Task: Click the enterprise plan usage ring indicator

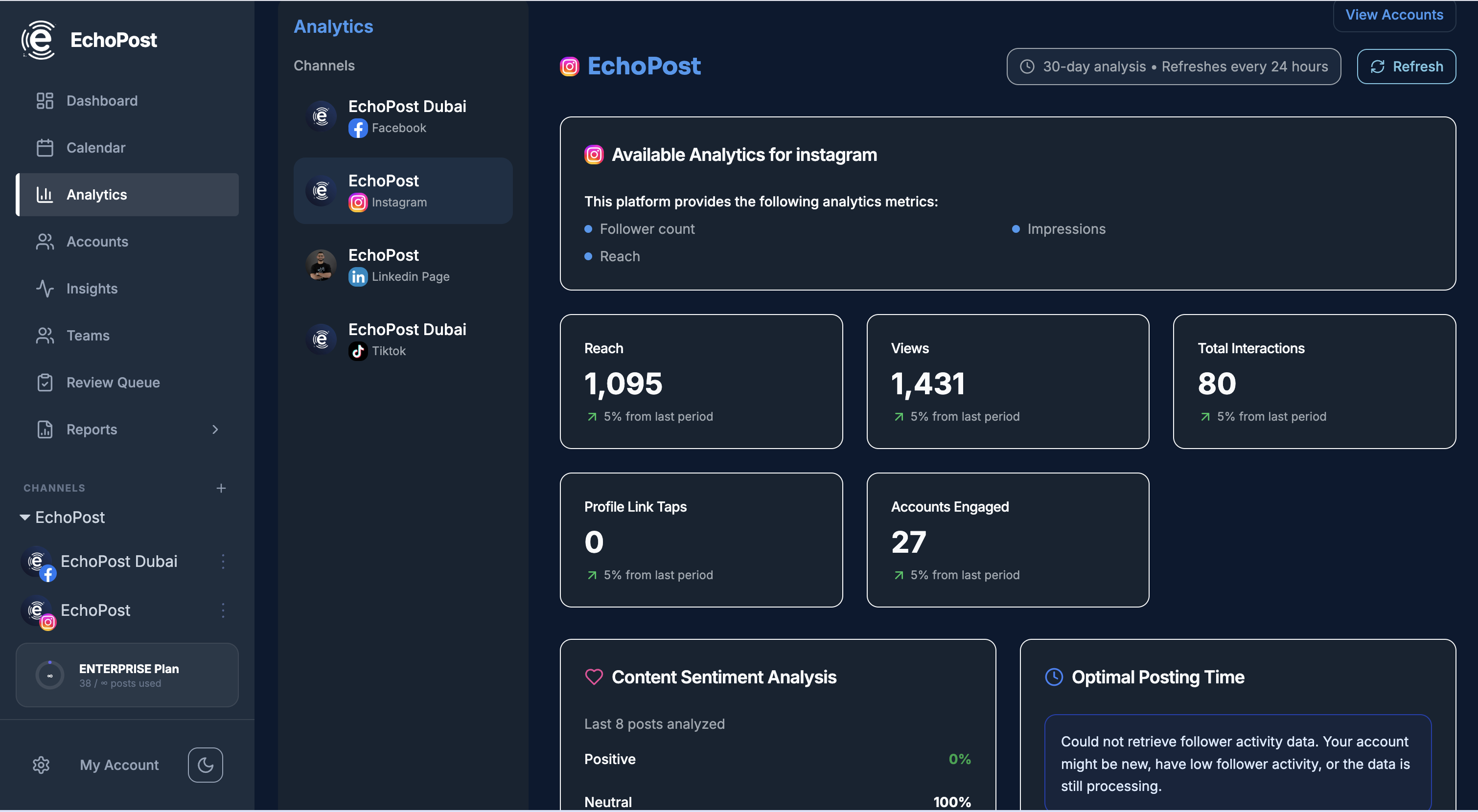Action: [x=50, y=676]
